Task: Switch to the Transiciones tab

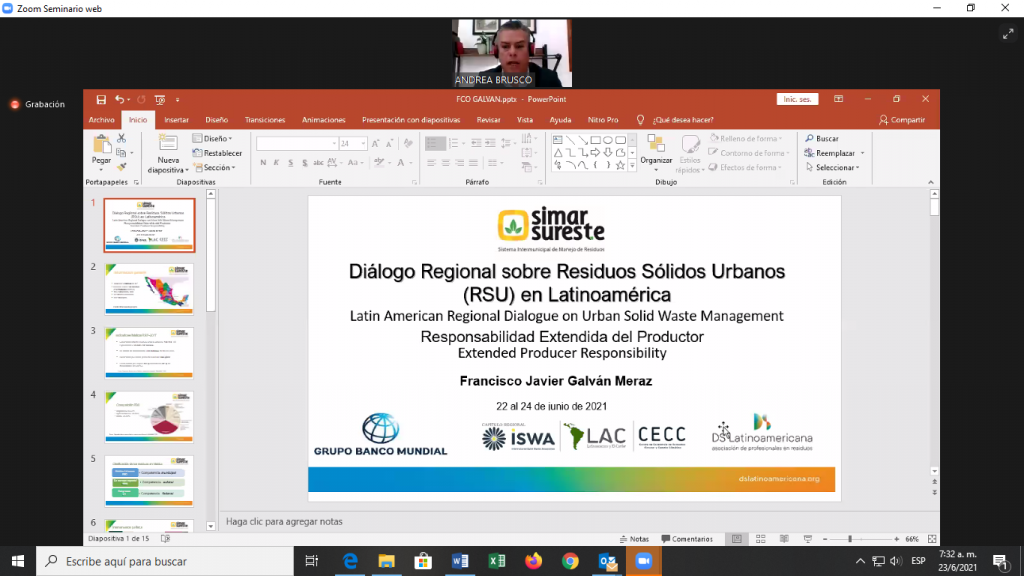Action: click(264, 120)
